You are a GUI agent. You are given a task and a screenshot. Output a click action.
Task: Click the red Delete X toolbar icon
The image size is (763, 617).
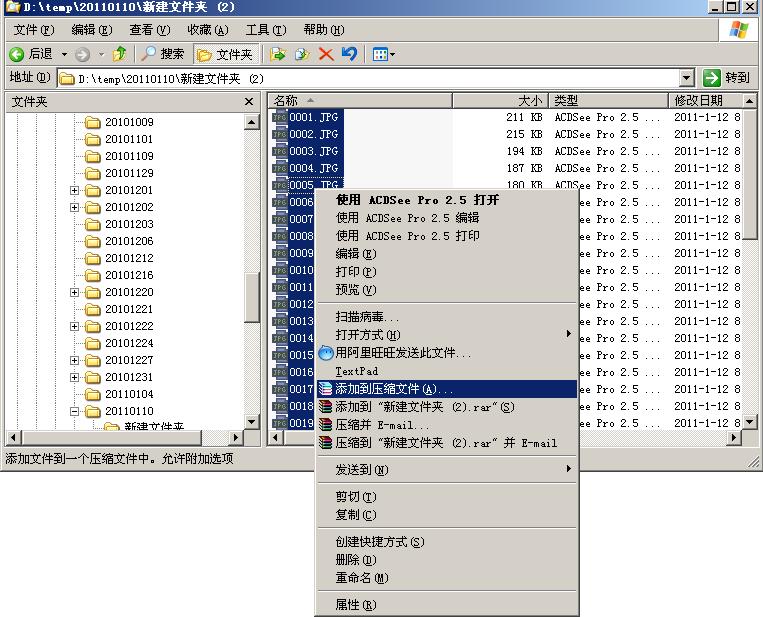[326, 54]
